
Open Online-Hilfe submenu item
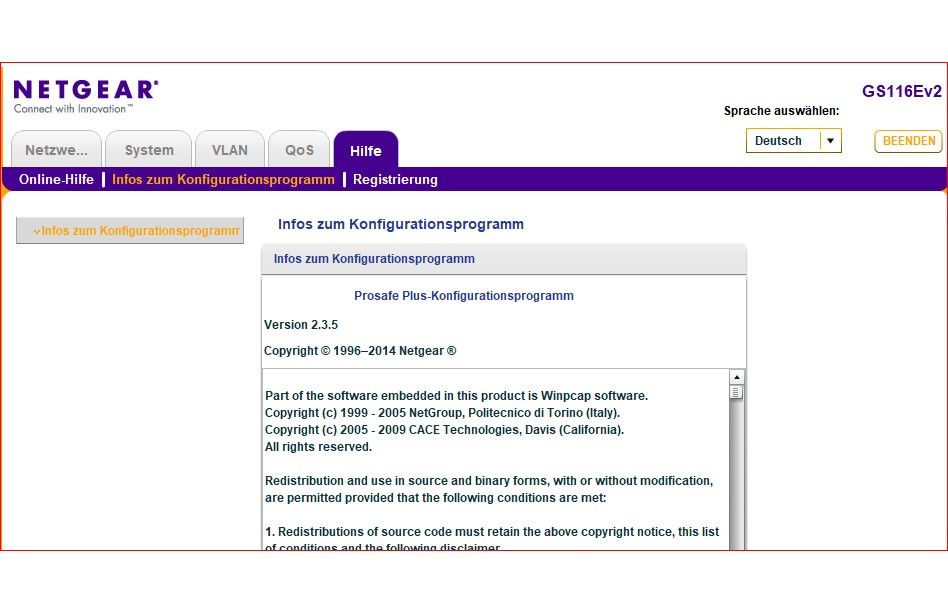point(56,180)
